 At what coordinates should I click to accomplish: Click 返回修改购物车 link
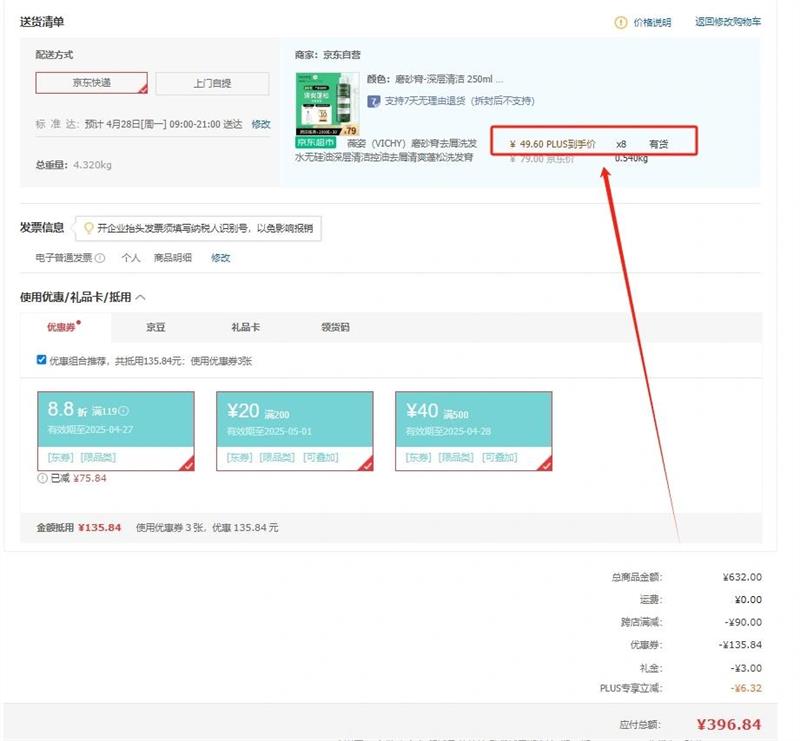click(x=728, y=22)
